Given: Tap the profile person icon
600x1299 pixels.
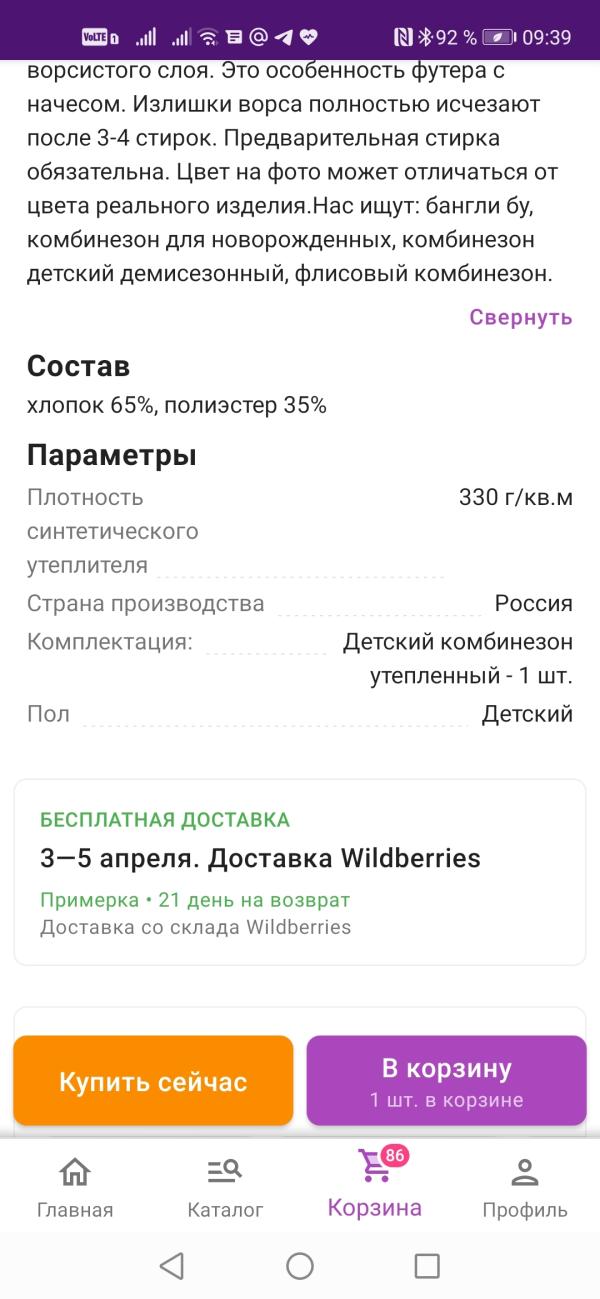Looking at the screenshot, I should click(x=525, y=1171).
